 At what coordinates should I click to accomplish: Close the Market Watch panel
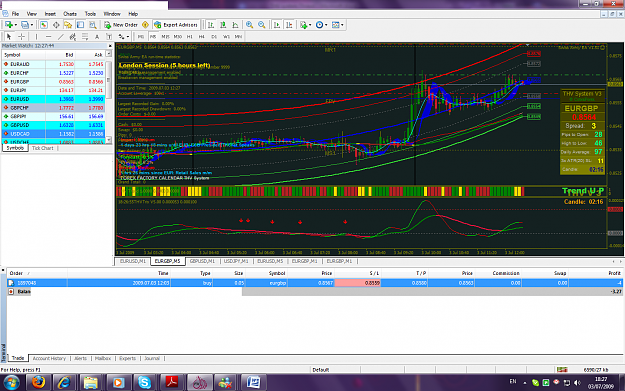pyautogui.click(x=110, y=46)
